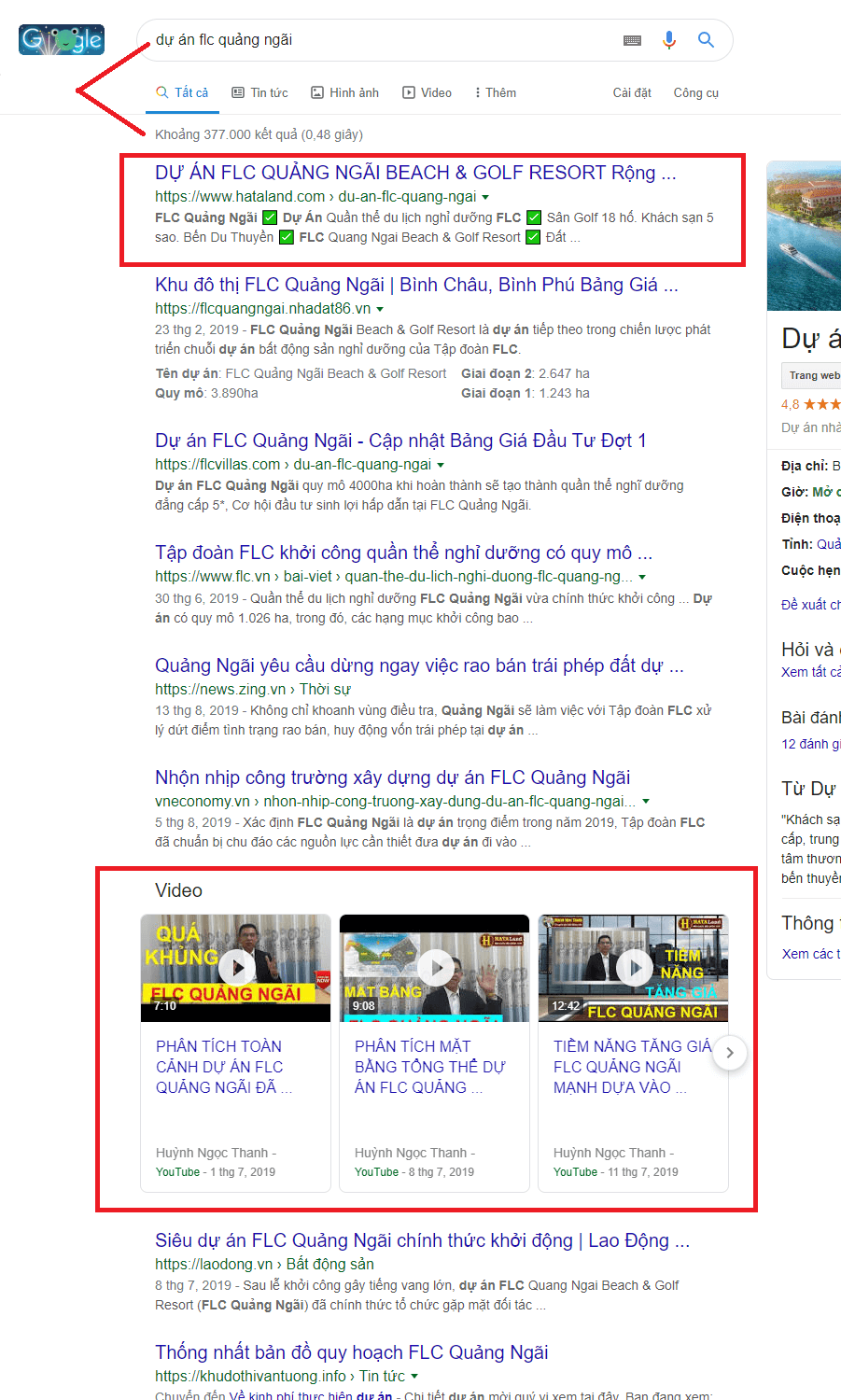Click the search query input field
Viewport: 841px width, 1400px height.
pos(373,40)
